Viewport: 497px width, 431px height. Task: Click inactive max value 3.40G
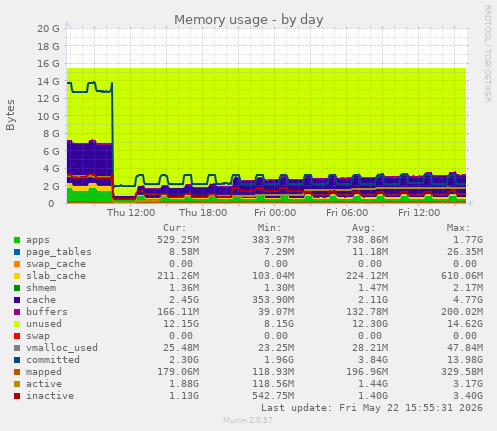(x=468, y=396)
